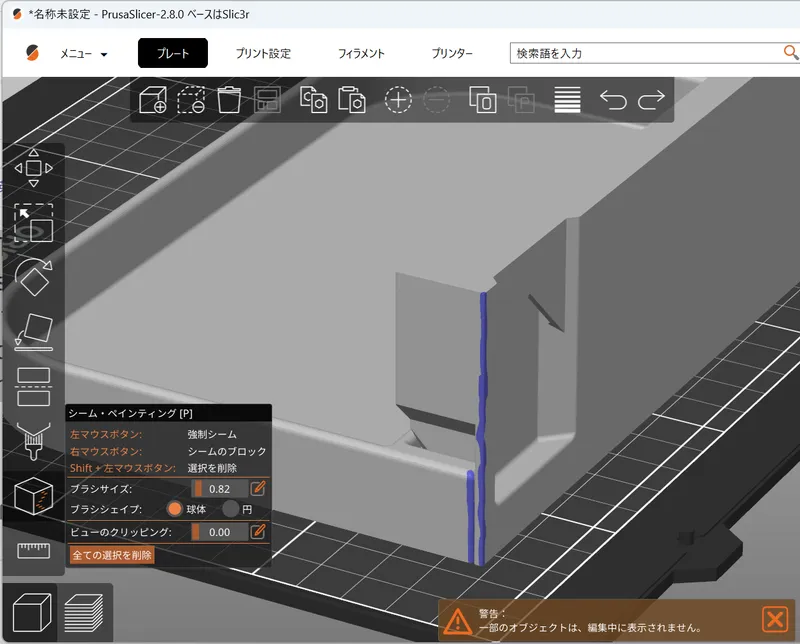This screenshot has width=800, height=644.
Task: Select the 円 brush shape
Action: point(231,509)
